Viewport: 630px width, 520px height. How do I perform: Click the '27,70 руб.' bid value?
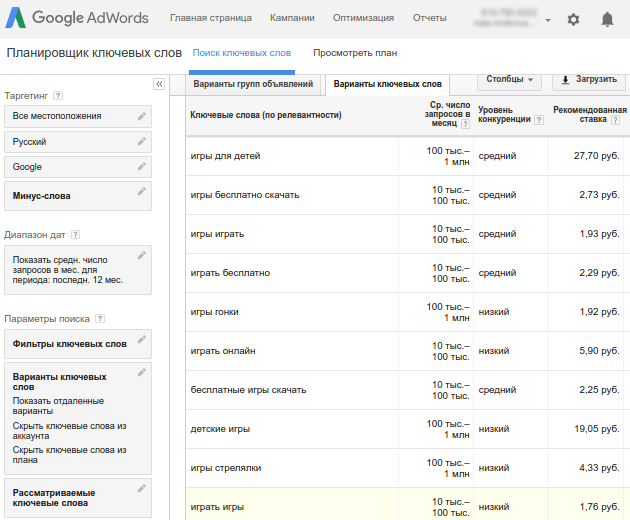597,156
